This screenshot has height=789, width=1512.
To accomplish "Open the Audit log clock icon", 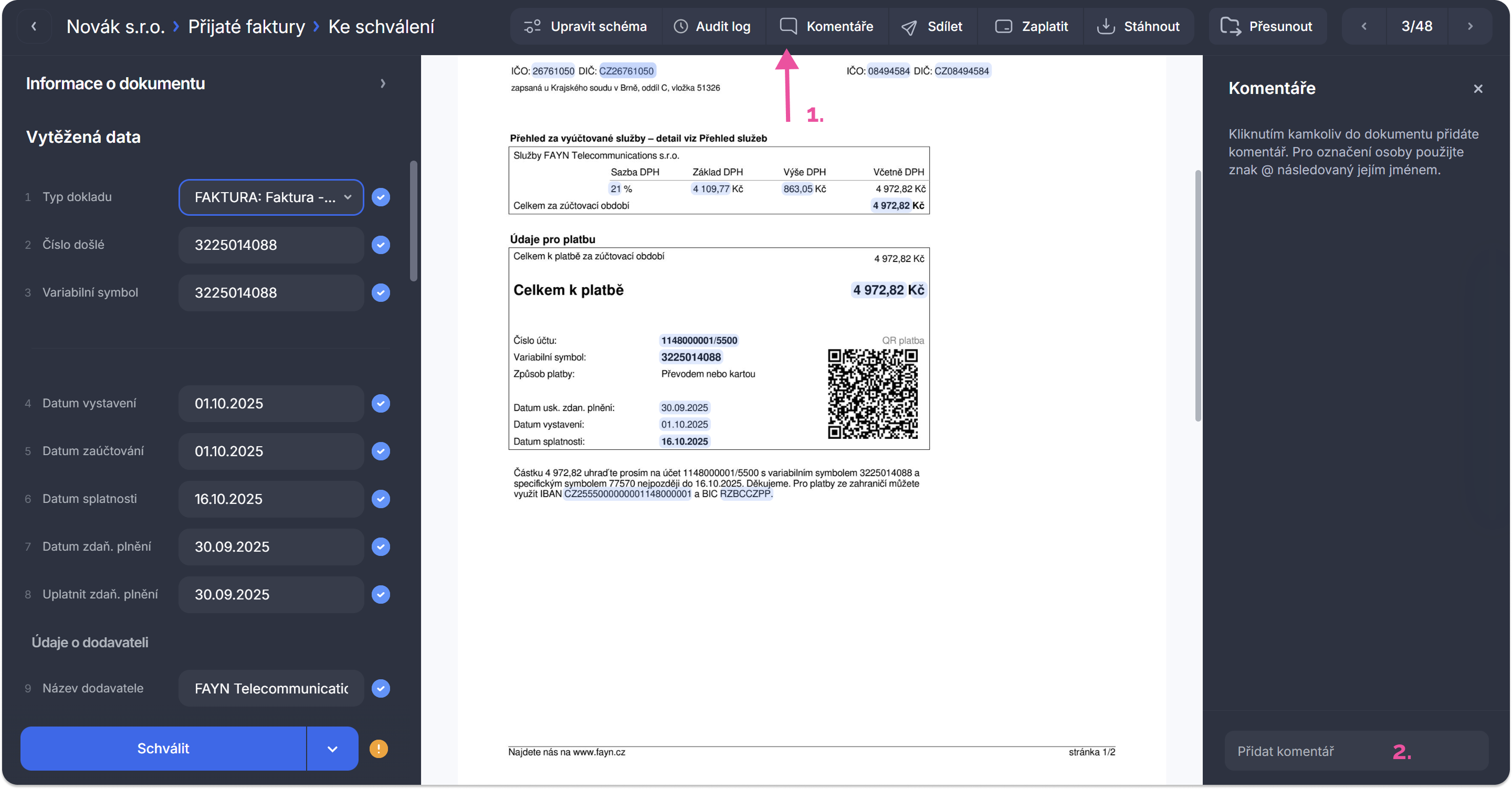I will click(680, 26).
